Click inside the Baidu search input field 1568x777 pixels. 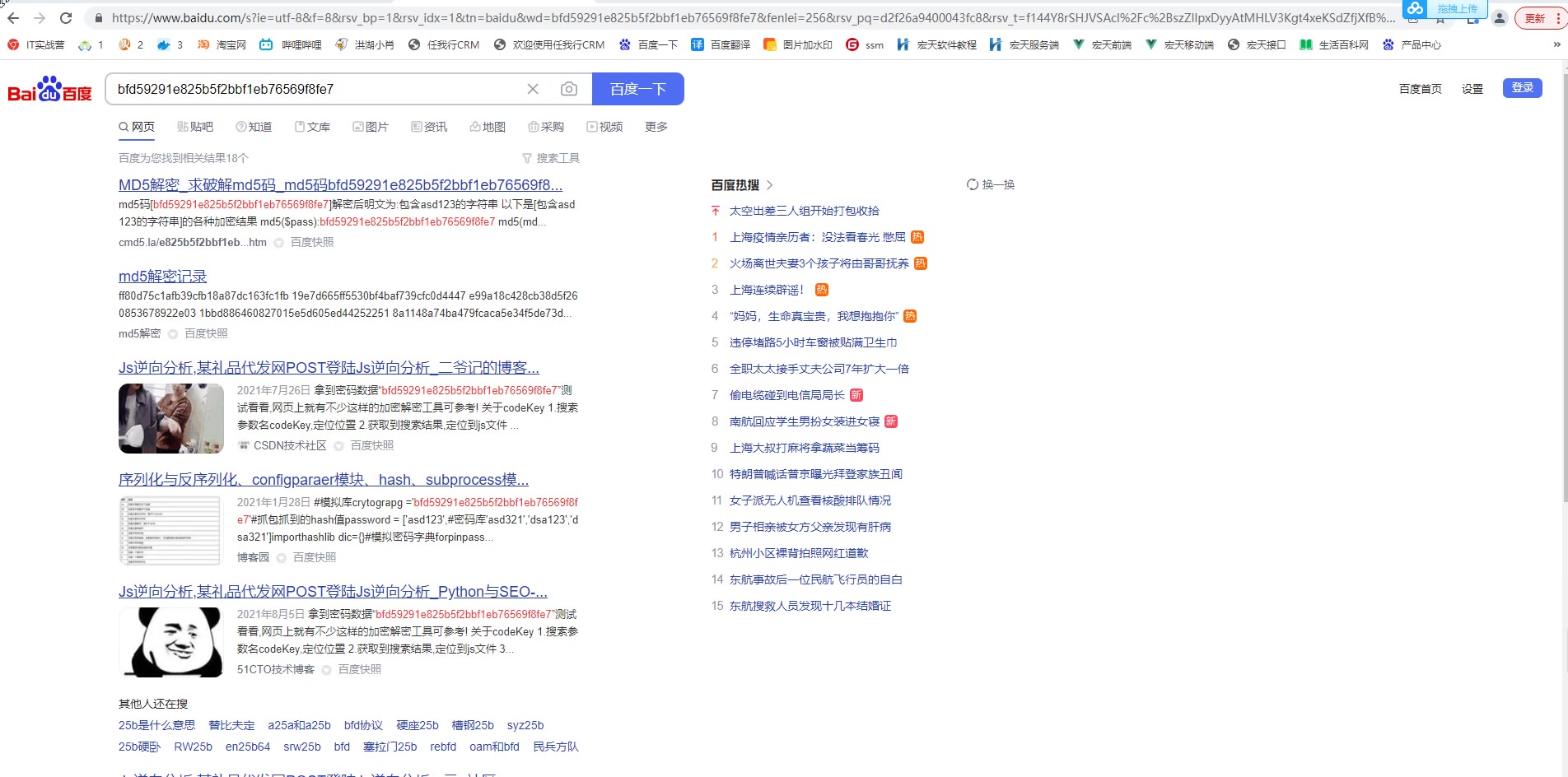coord(317,89)
